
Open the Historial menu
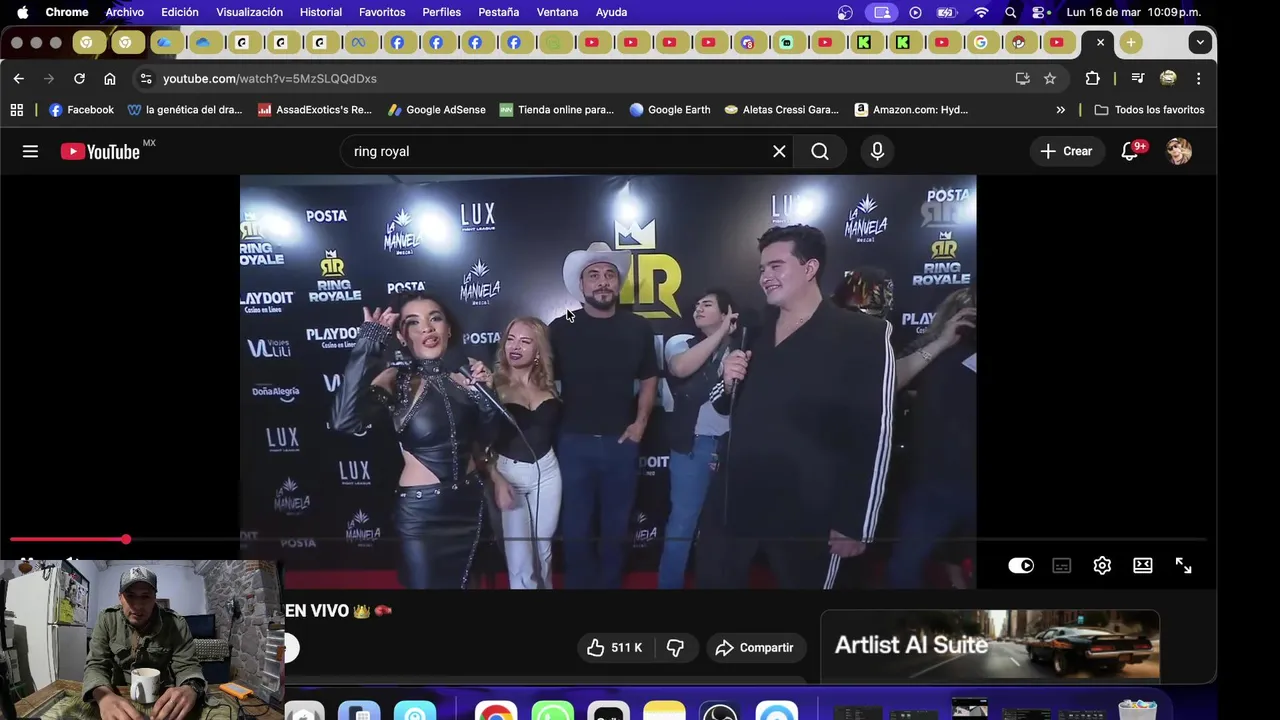[x=321, y=12]
